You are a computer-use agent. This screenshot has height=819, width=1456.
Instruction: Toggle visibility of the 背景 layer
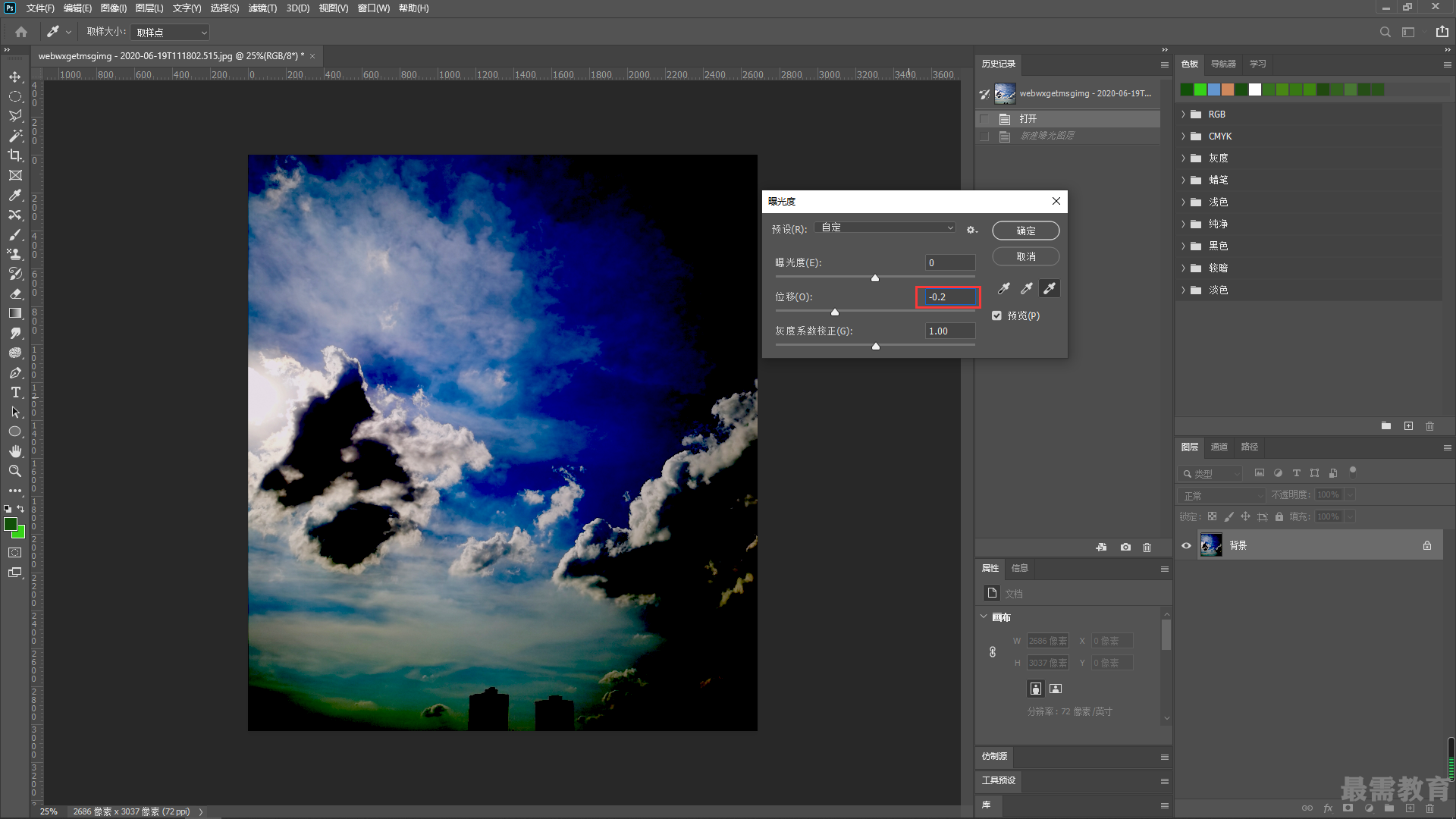pos(1186,545)
